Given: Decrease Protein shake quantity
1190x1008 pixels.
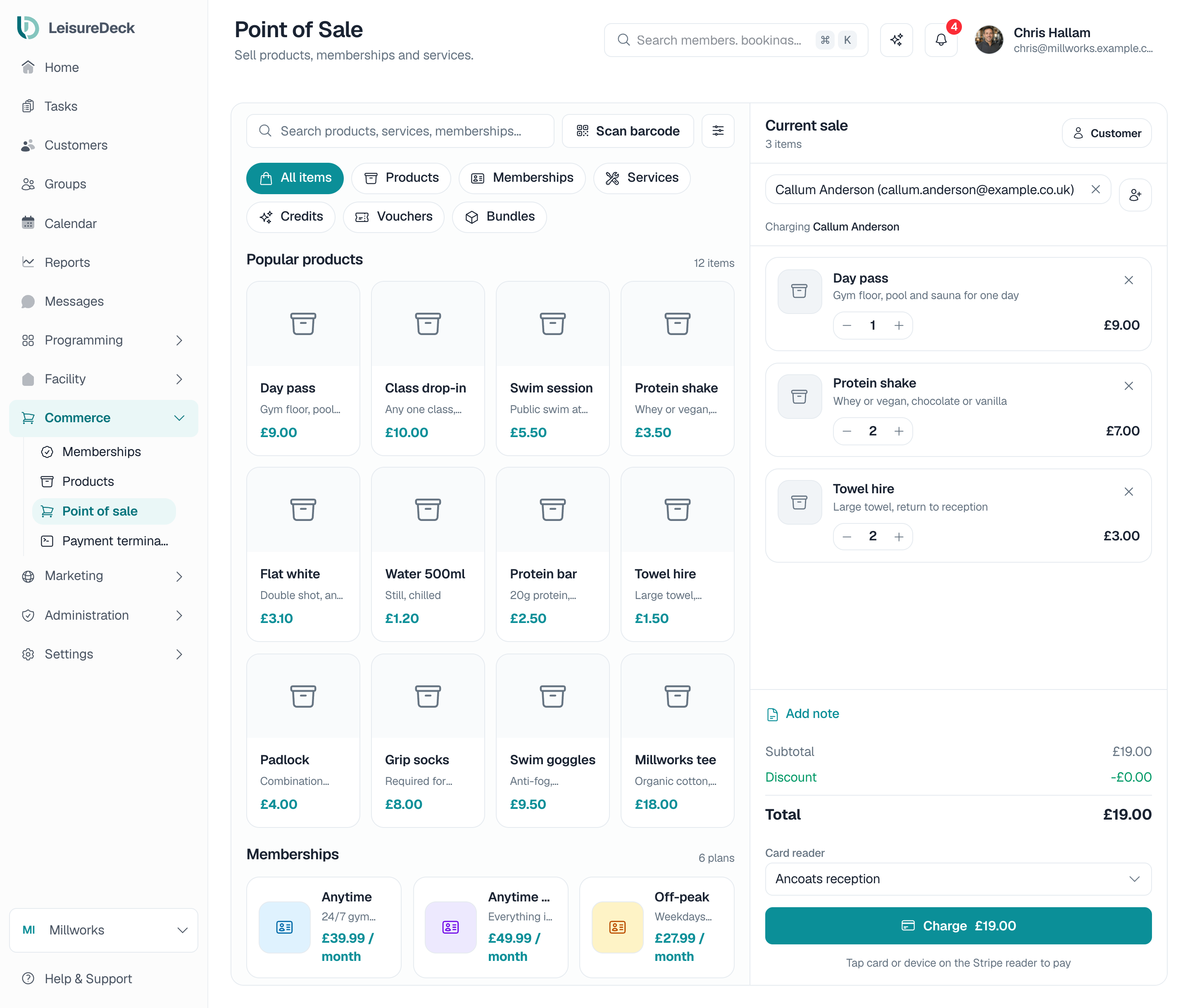Looking at the screenshot, I should pyautogui.click(x=847, y=431).
